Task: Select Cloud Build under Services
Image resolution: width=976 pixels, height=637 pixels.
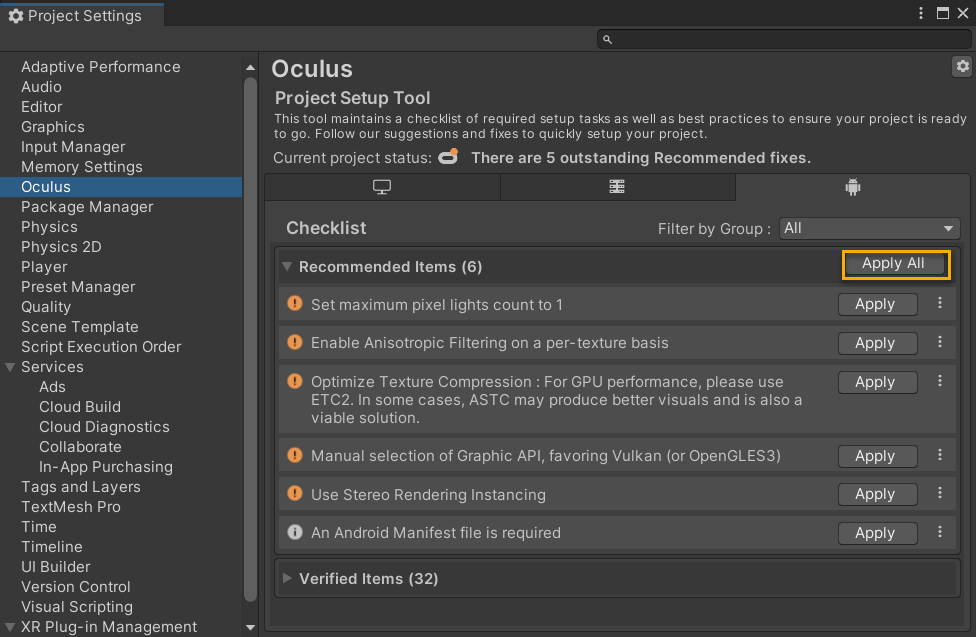Action: tap(80, 407)
